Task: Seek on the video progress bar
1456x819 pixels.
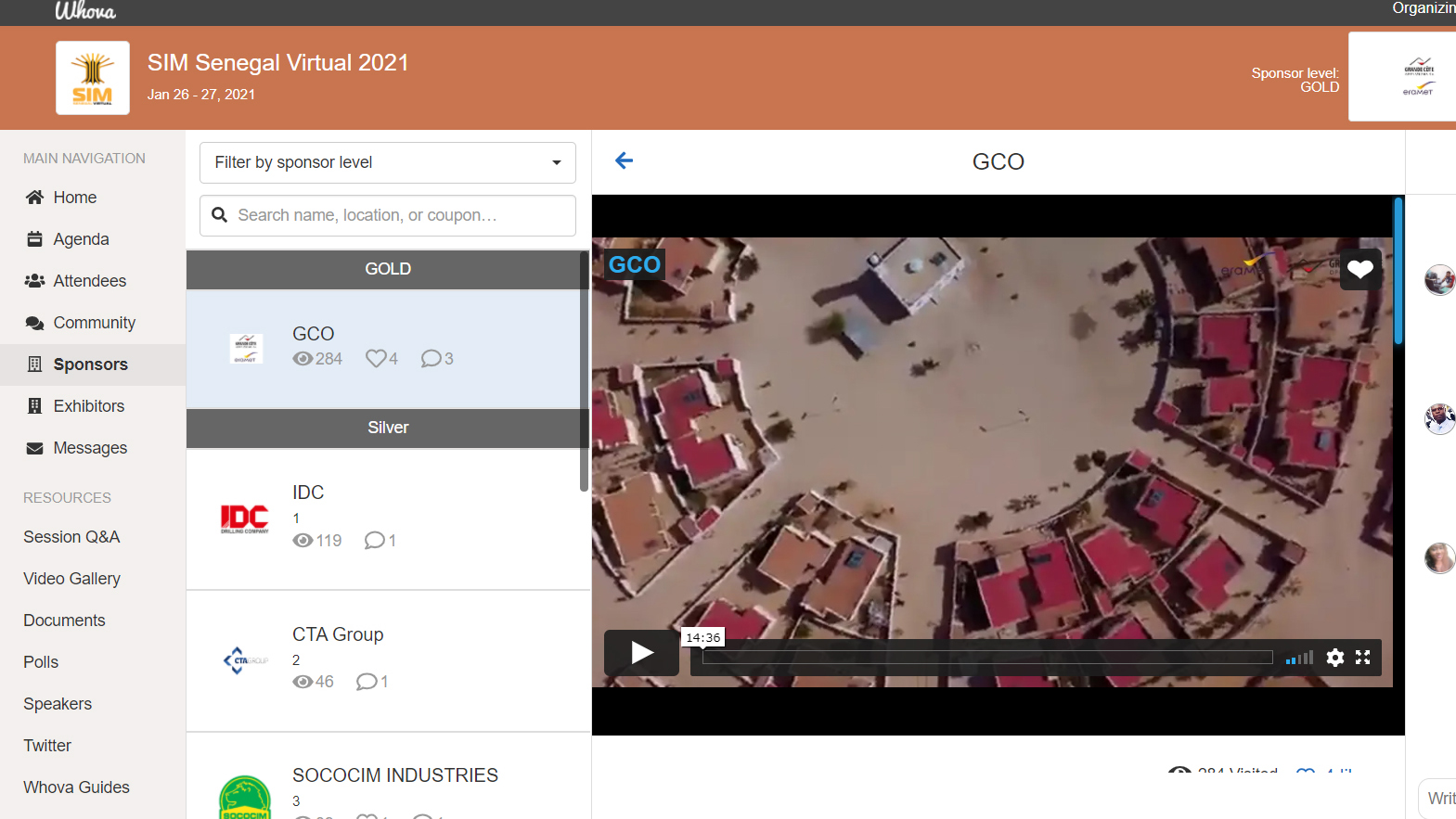Action: coord(986,658)
